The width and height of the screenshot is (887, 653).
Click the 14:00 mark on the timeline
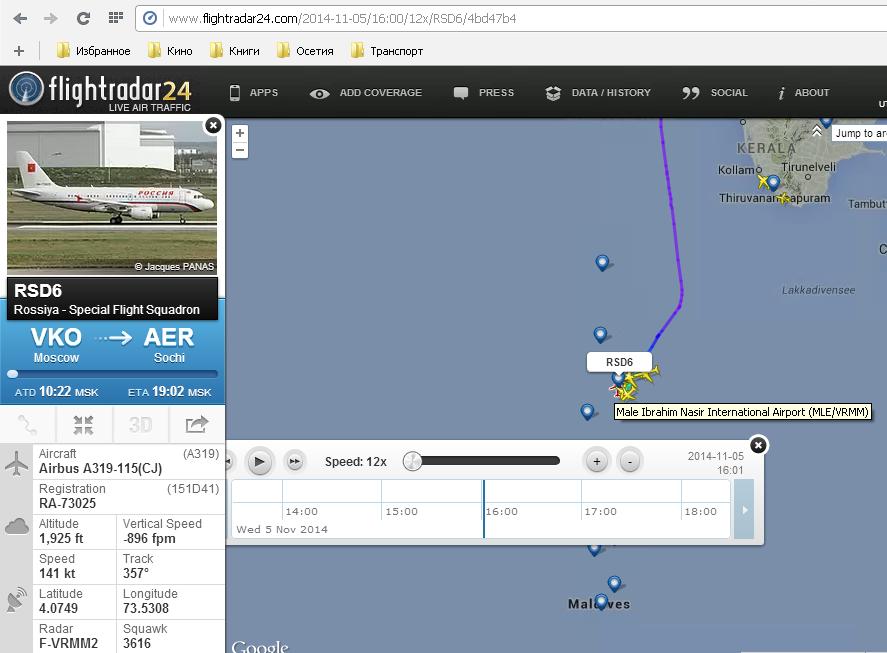[x=301, y=512]
